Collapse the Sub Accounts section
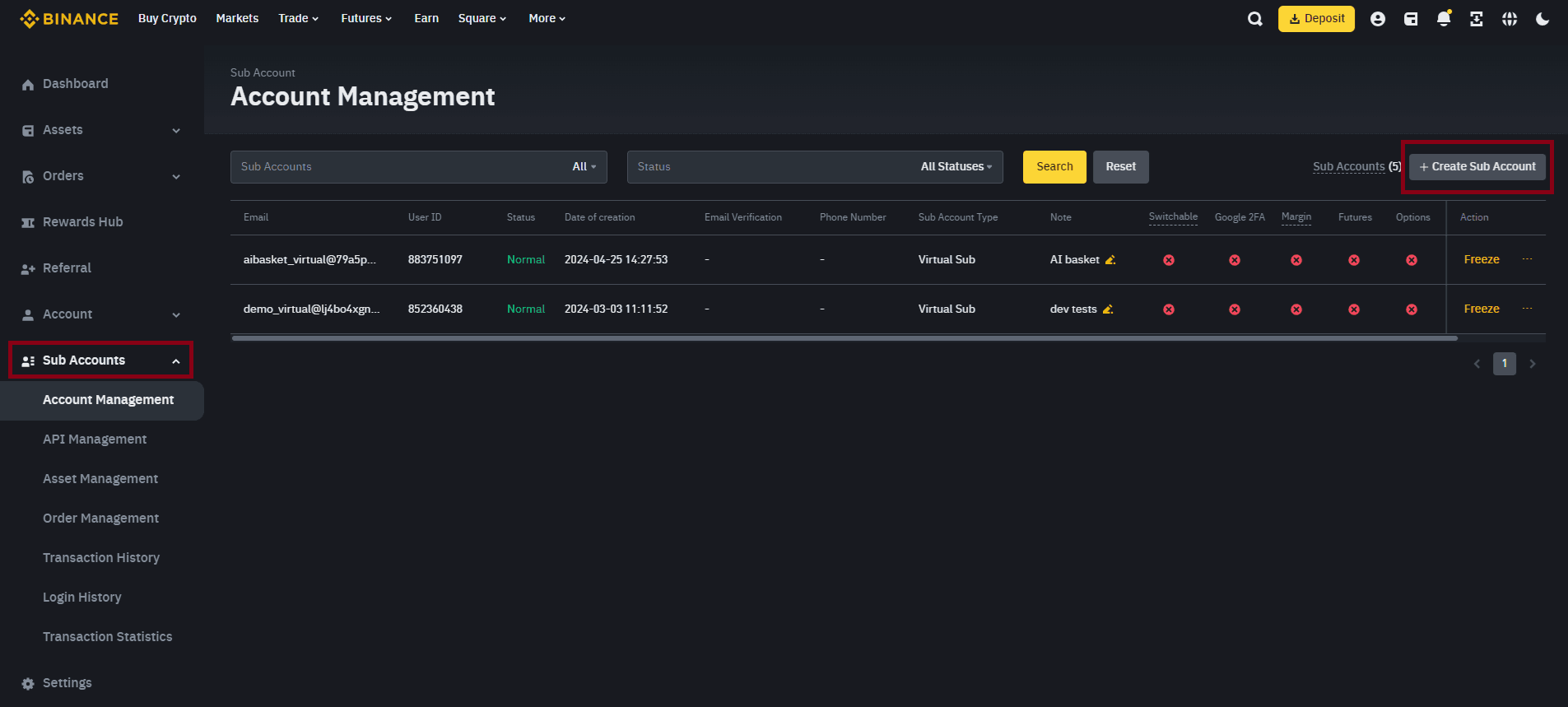The image size is (1568, 707). point(176,361)
